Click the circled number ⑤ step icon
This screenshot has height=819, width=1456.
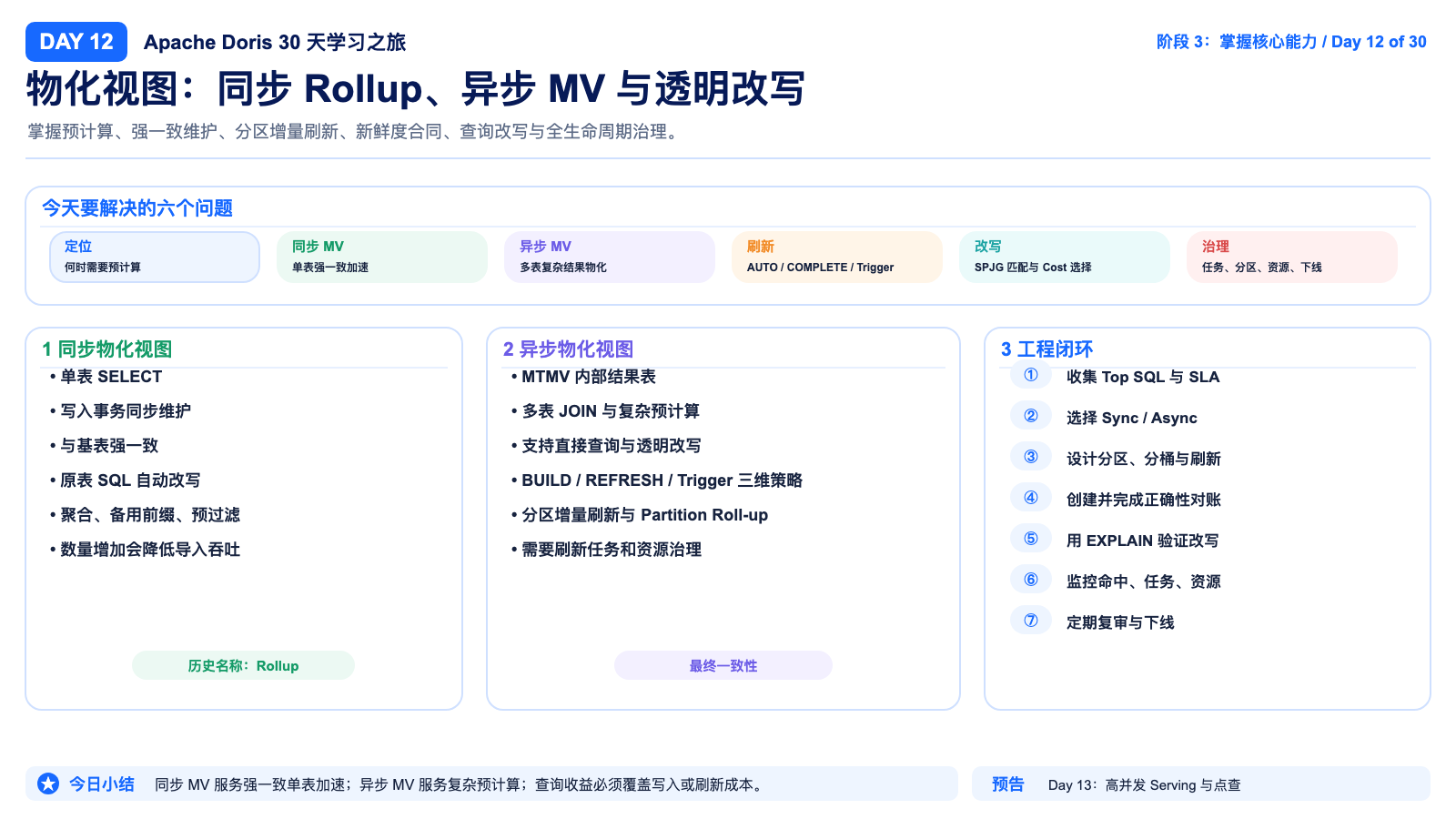(1031, 539)
